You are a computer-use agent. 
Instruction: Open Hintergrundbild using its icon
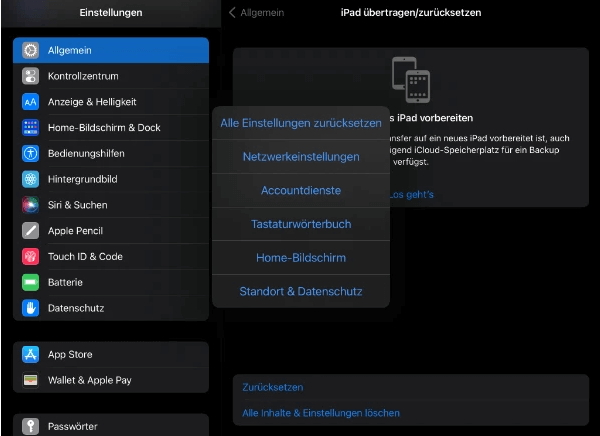30,179
